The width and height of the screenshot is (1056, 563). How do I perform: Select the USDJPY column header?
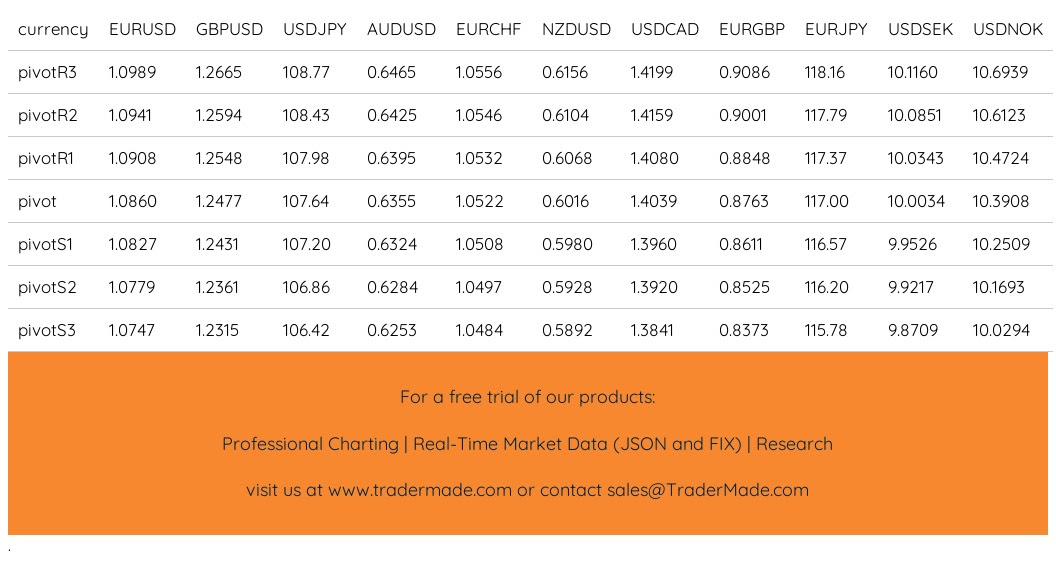tap(315, 30)
